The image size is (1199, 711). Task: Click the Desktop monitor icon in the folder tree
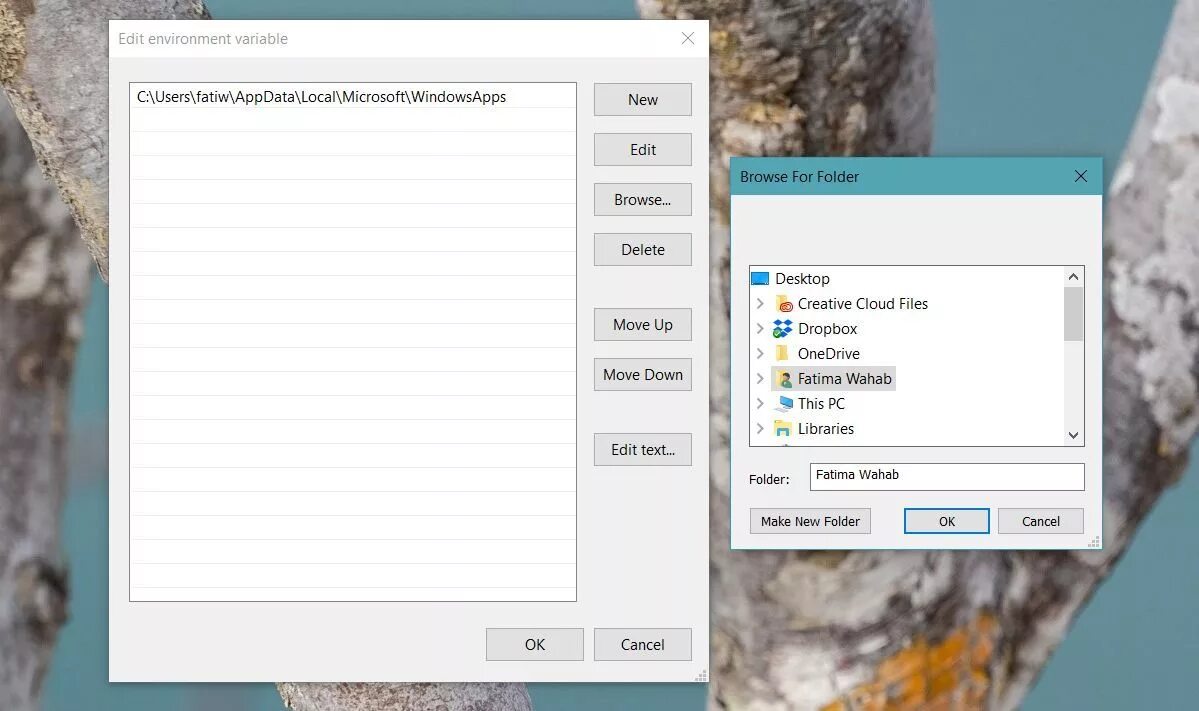pos(759,279)
